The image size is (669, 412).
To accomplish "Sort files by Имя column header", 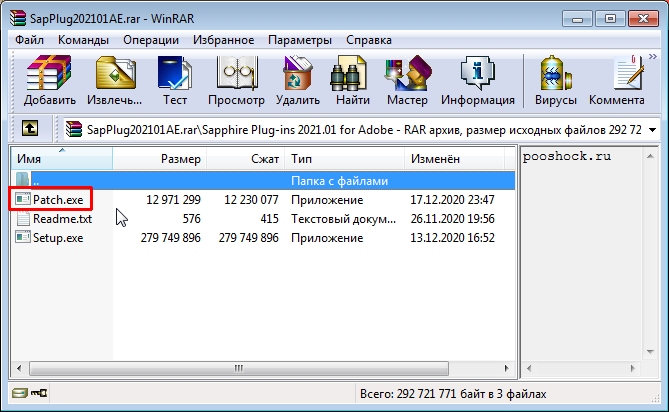I will [x=61, y=159].
